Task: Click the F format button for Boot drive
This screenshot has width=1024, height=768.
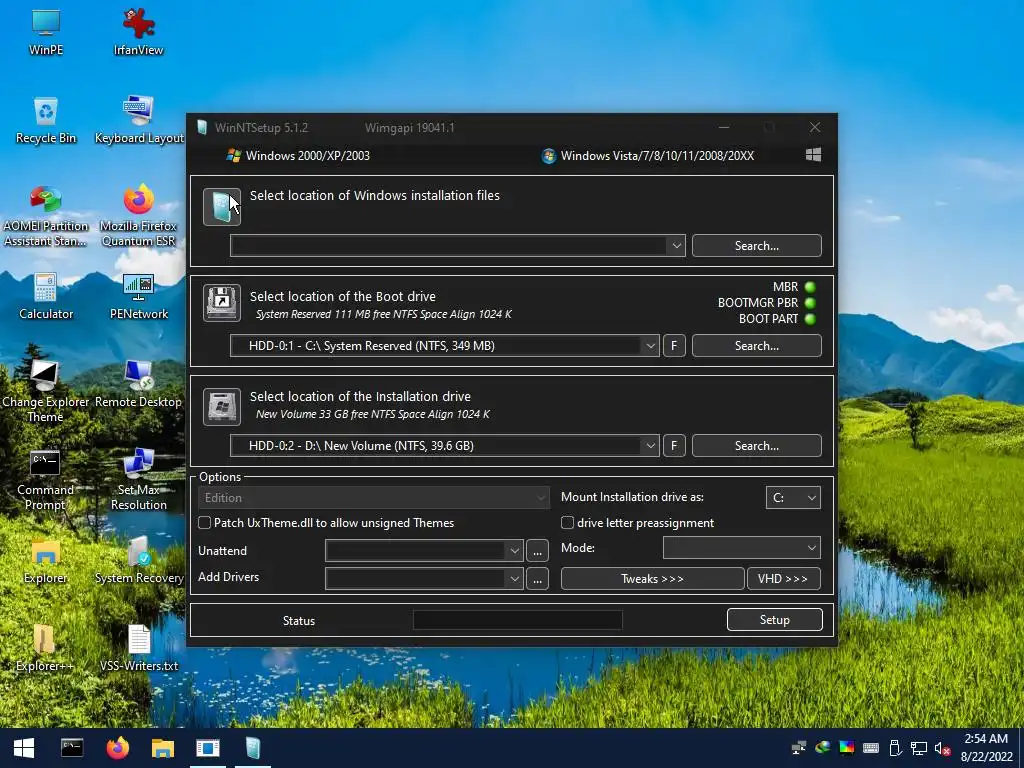Action: click(674, 345)
